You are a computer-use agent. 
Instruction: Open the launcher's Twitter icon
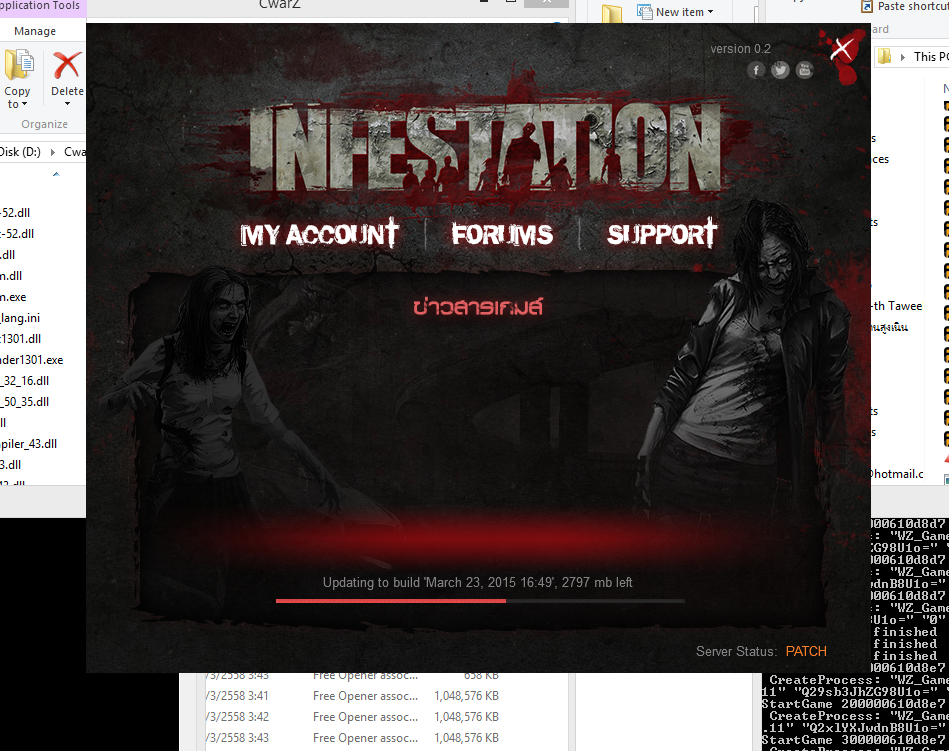tap(780, 70)
